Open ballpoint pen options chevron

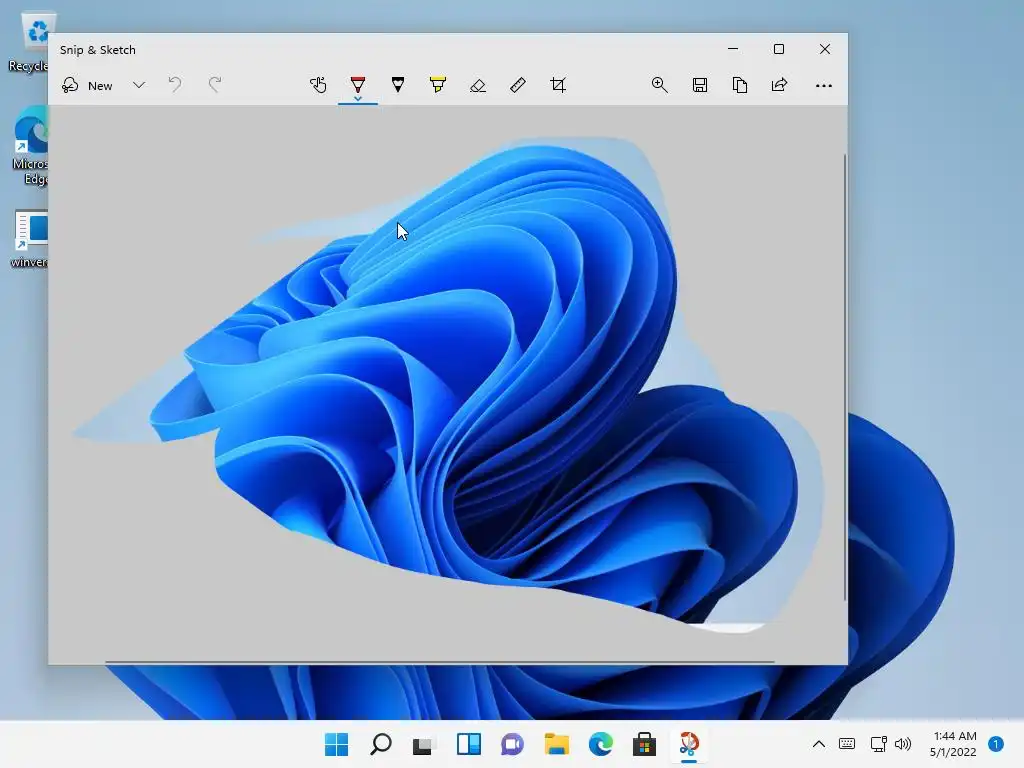pyautogui.click(x=358, y=98)
